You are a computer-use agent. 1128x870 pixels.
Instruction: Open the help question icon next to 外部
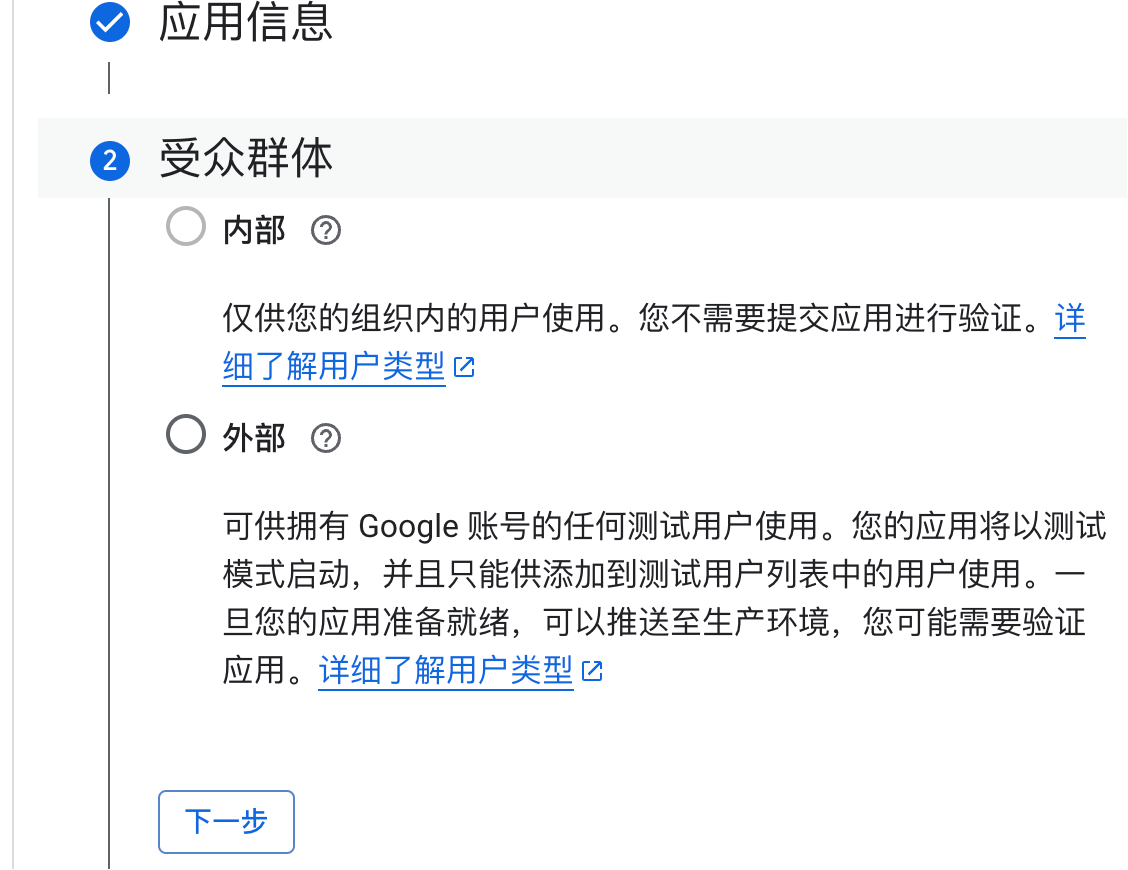[x=326, y=438]
